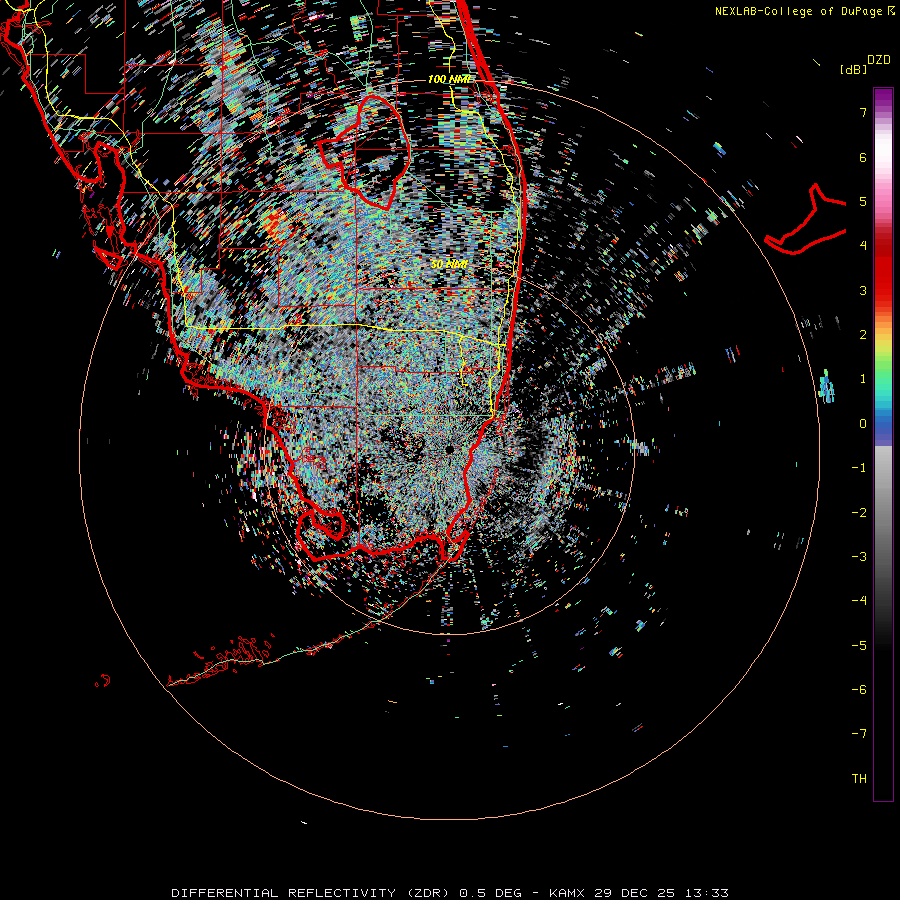Click the 100 NMI range ring label
Screen dimensions: 900x900
449,79
